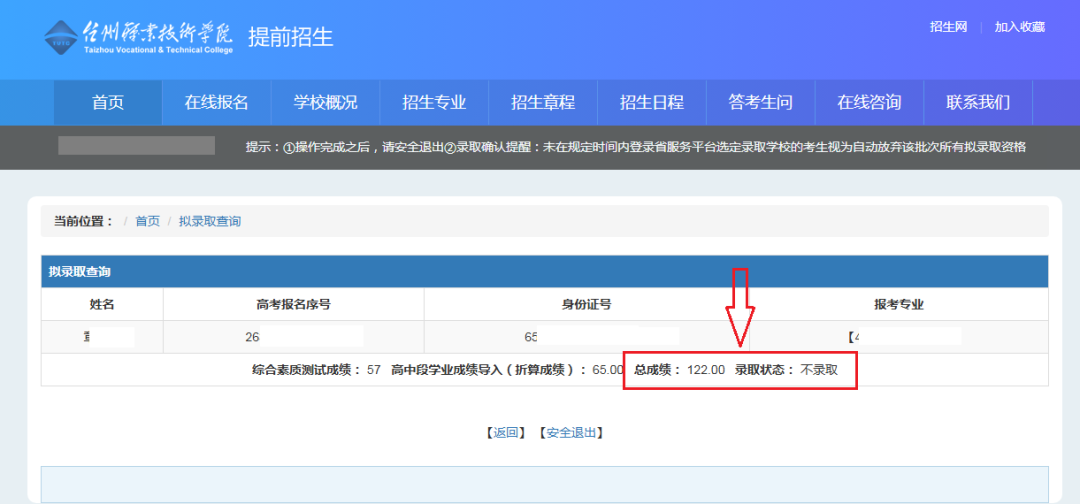Click the 高考报名序号 column header
Screen dimensions: 1080x504
pos(293,304)
